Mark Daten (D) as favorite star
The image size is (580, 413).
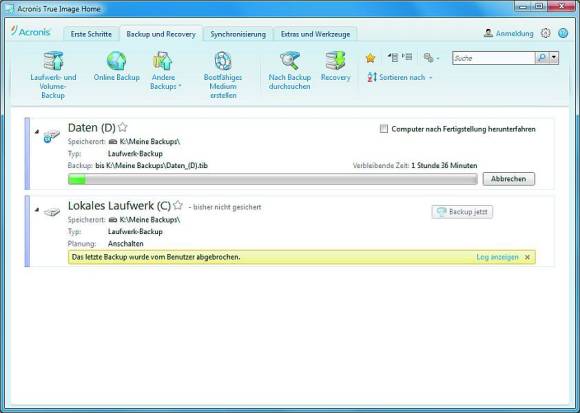(x=123, y=127)
